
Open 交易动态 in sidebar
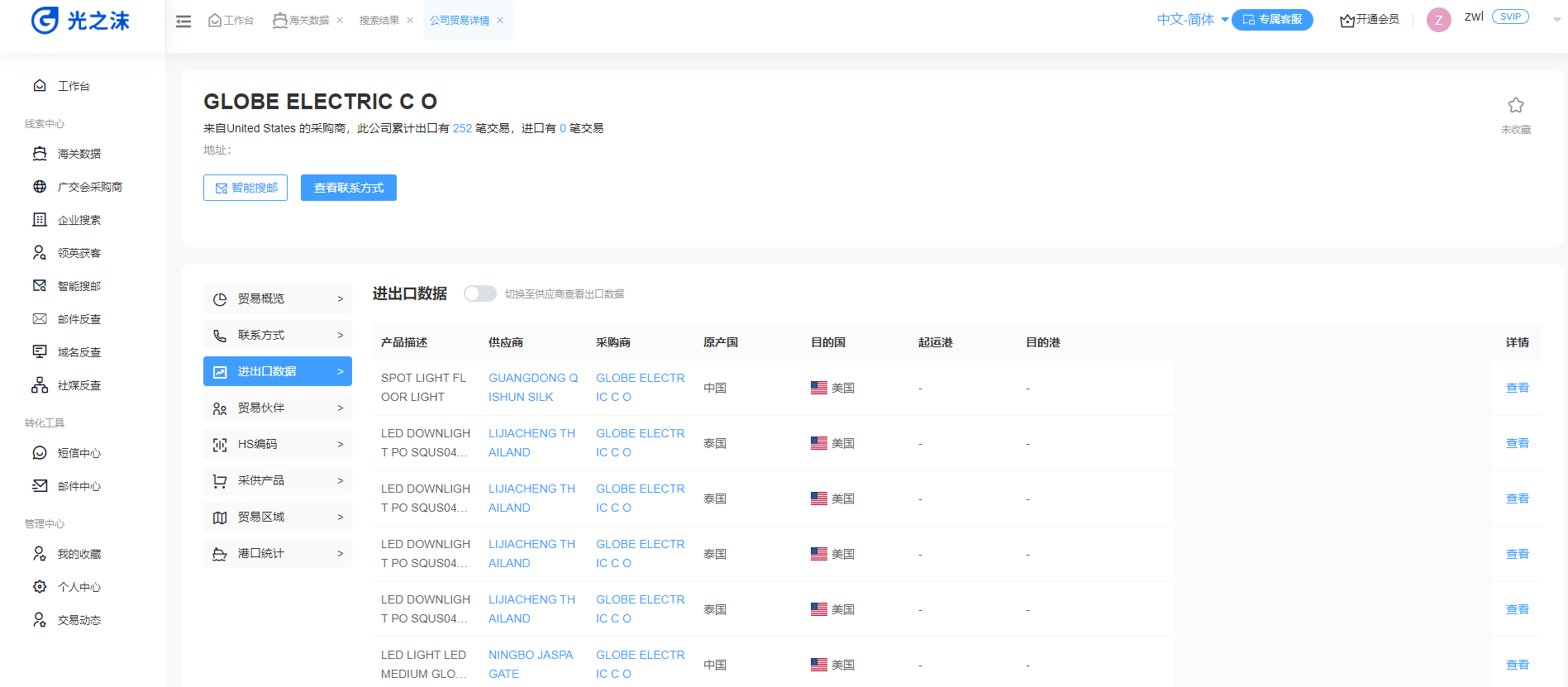pos(79,620)
